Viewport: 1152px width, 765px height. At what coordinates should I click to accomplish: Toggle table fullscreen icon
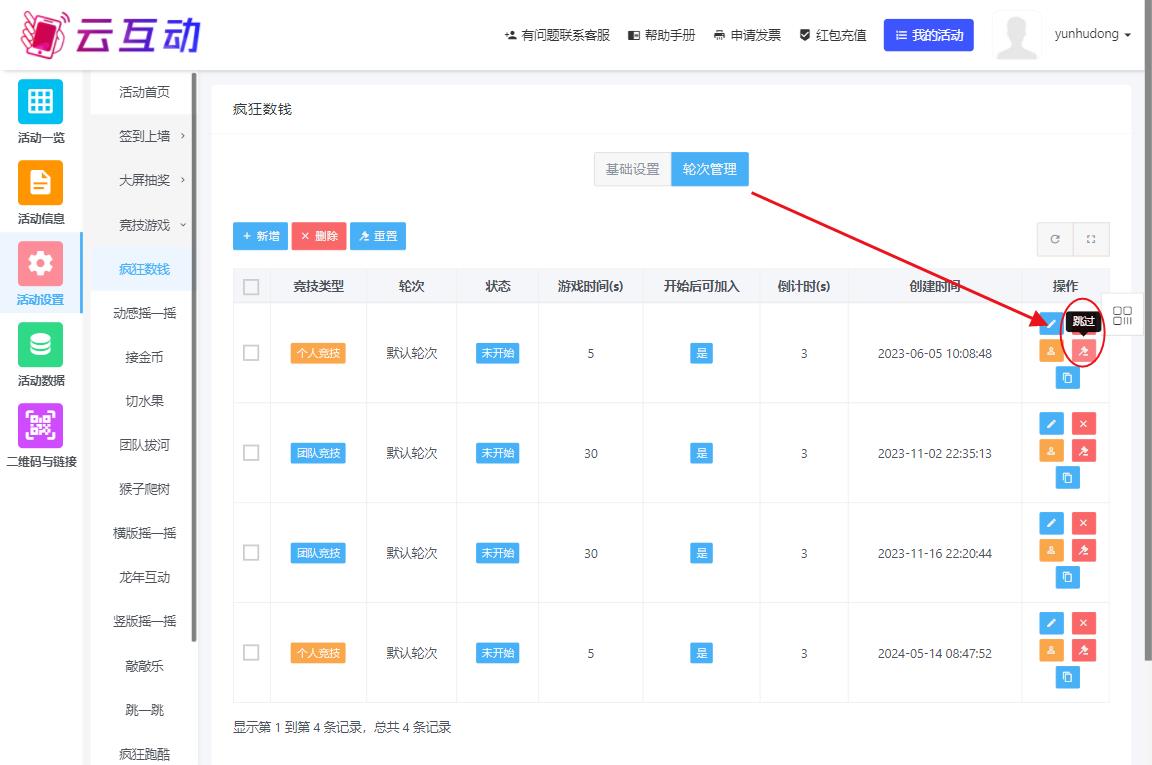click(1091, 239)
